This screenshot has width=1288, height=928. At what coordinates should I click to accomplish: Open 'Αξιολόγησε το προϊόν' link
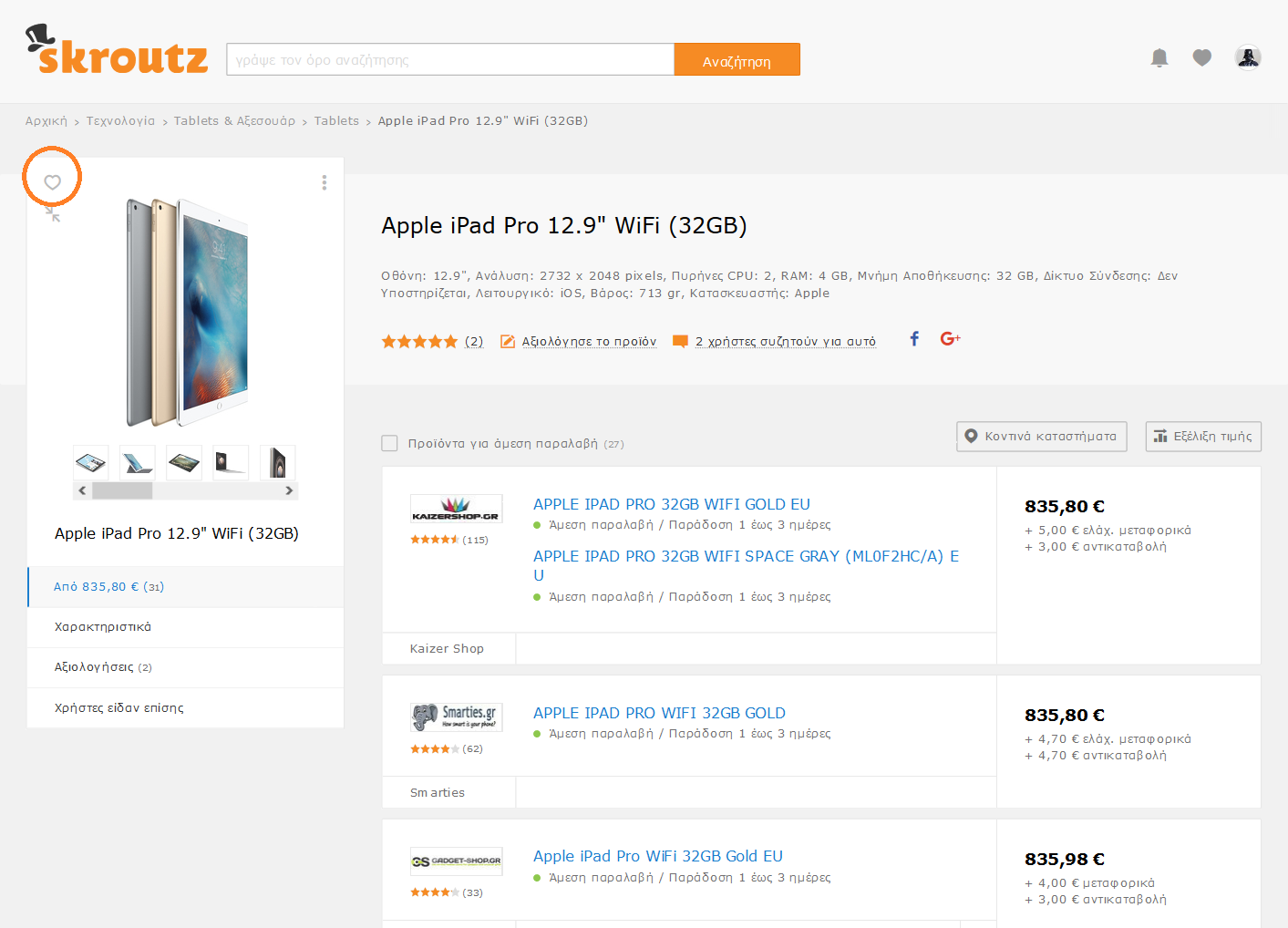tap(589, 342)
